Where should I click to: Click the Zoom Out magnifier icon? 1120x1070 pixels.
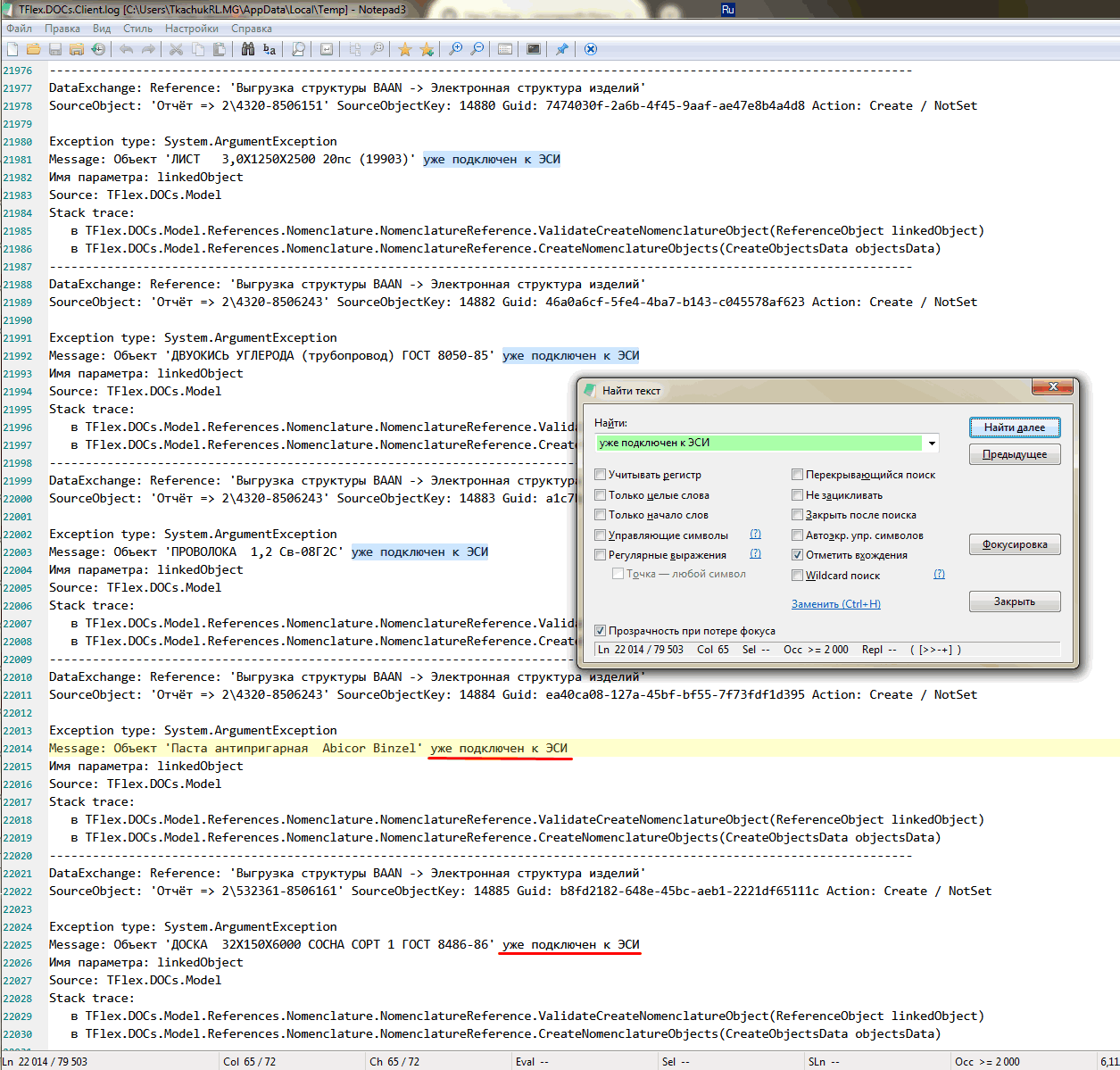[x=477, y=49]
